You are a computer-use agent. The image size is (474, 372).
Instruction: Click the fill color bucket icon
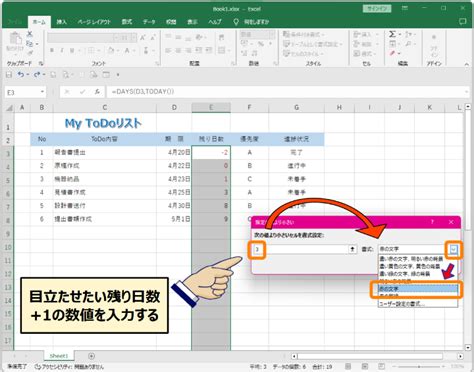(111, 51)
